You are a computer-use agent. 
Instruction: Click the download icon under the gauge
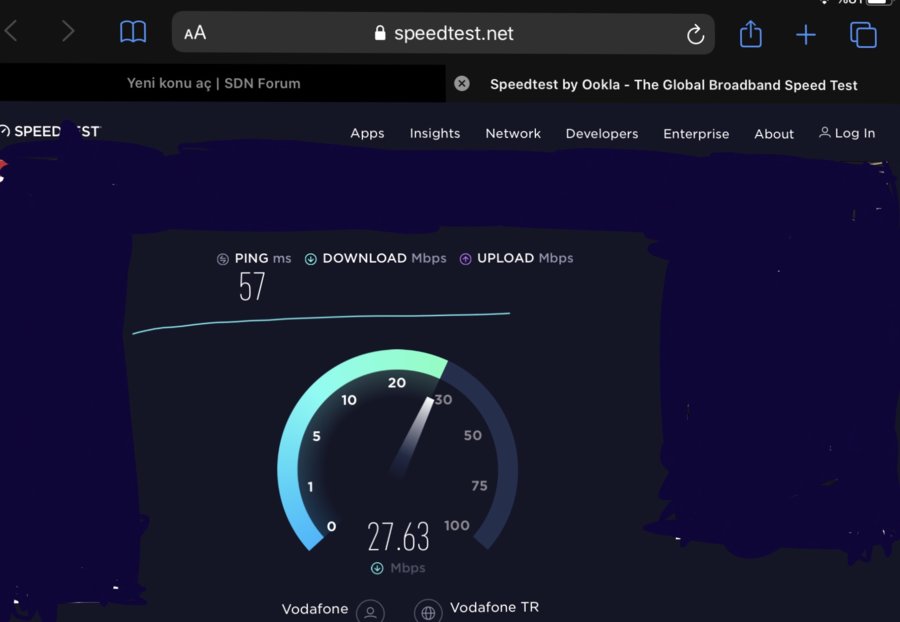pyautogui.click(x=377, y=568)
